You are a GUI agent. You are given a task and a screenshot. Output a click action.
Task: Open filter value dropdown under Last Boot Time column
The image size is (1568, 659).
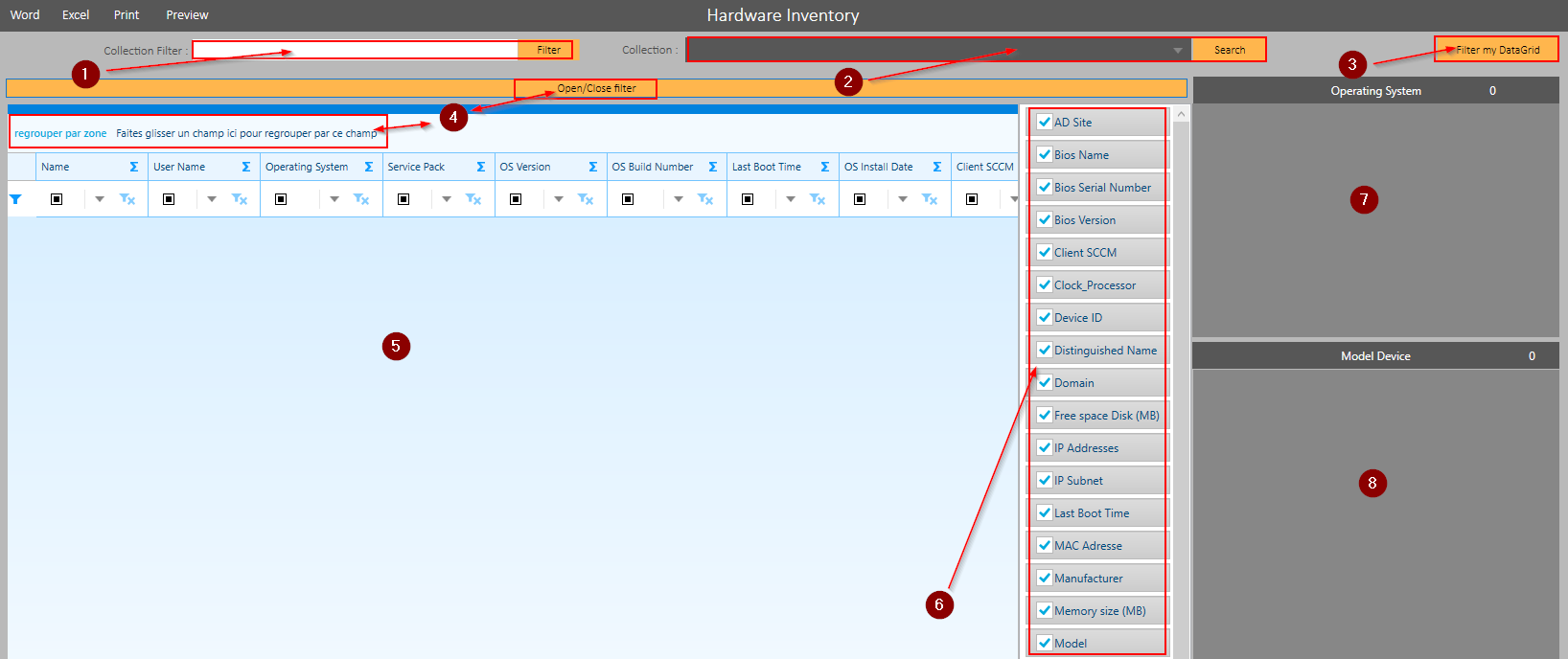click(791, 199)
